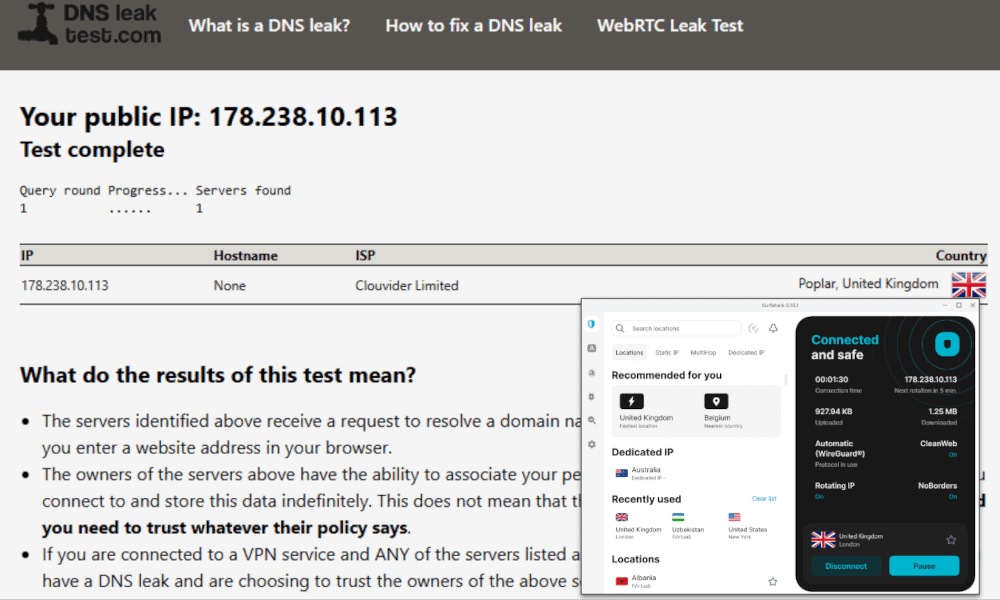Click in the Search locations field
1000x600 pixels.
tap(676, 328)
